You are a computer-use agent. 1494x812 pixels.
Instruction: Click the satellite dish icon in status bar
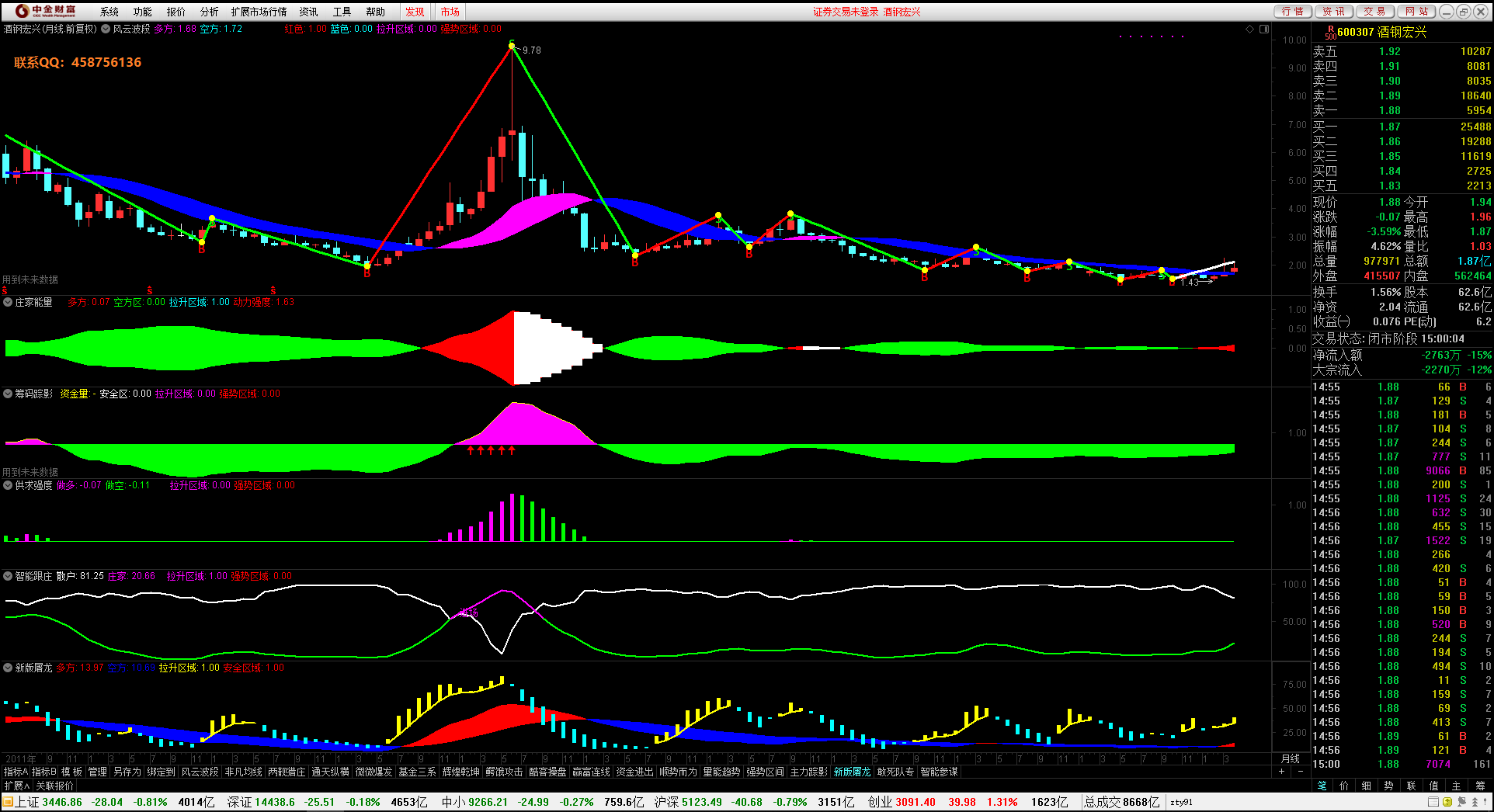(1461, 802)
